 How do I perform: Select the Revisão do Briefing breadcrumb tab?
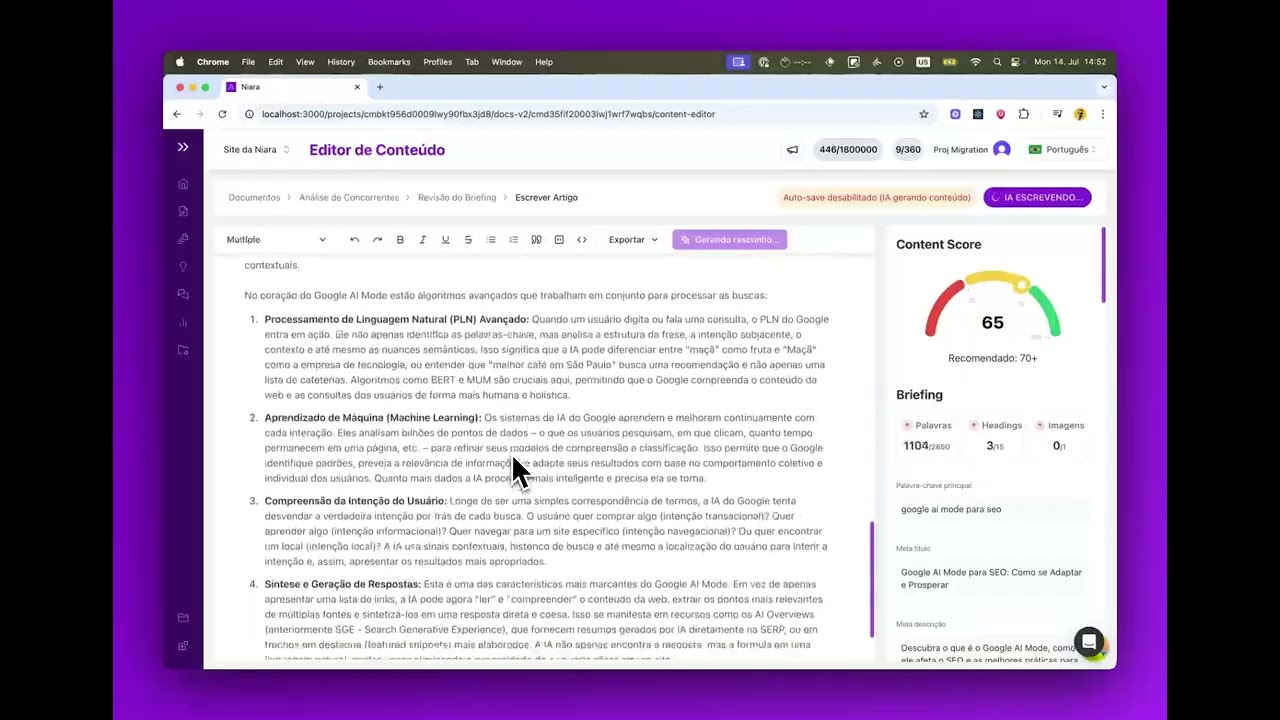click(457, 197)
